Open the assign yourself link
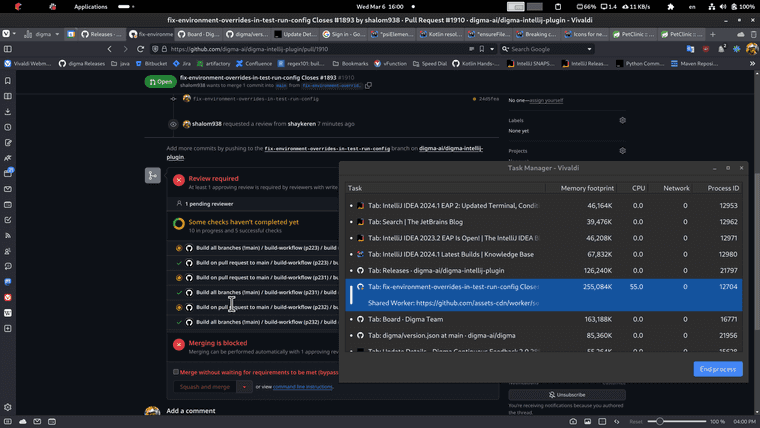The width and height of the screenshot is (760, 428). pos(546,100)
